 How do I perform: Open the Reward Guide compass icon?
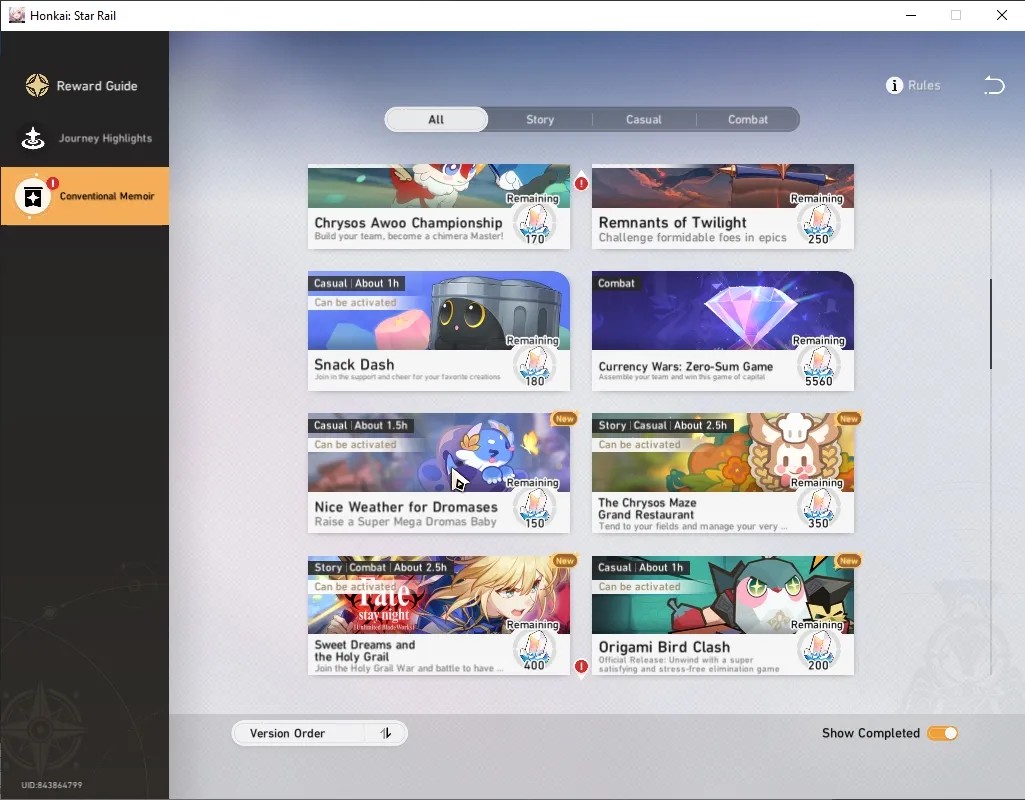pos(37,86)
